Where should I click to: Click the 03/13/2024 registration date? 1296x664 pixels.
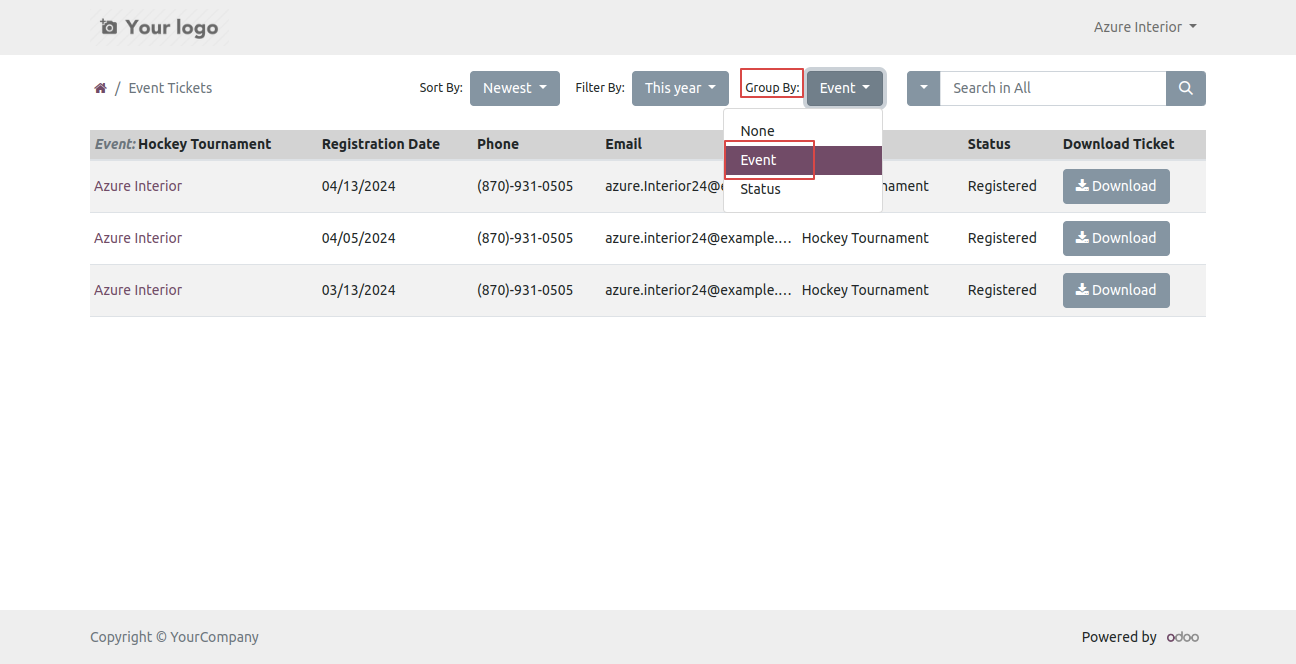click(x=359, y=290)
